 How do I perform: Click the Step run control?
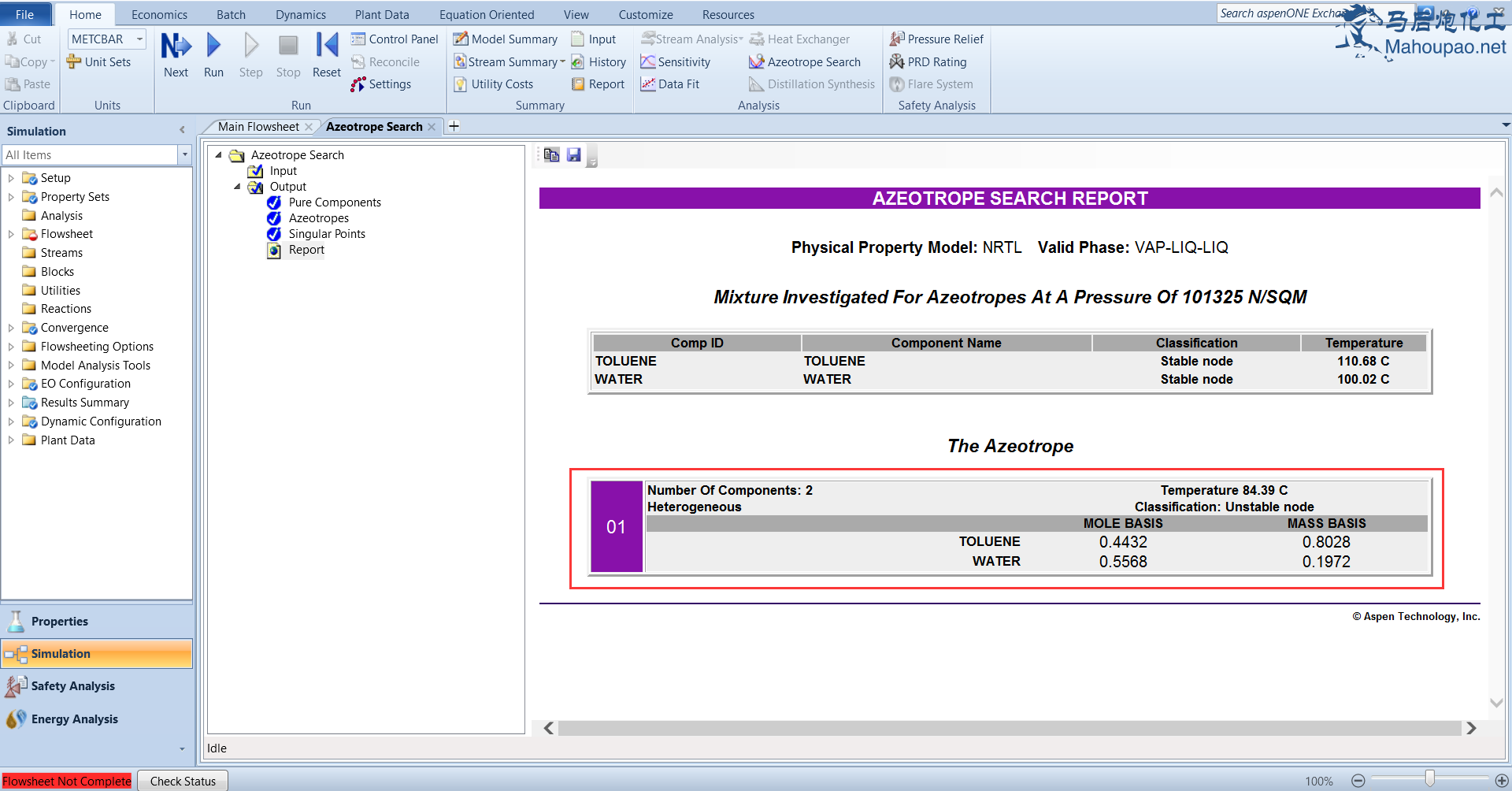point(250,55)
